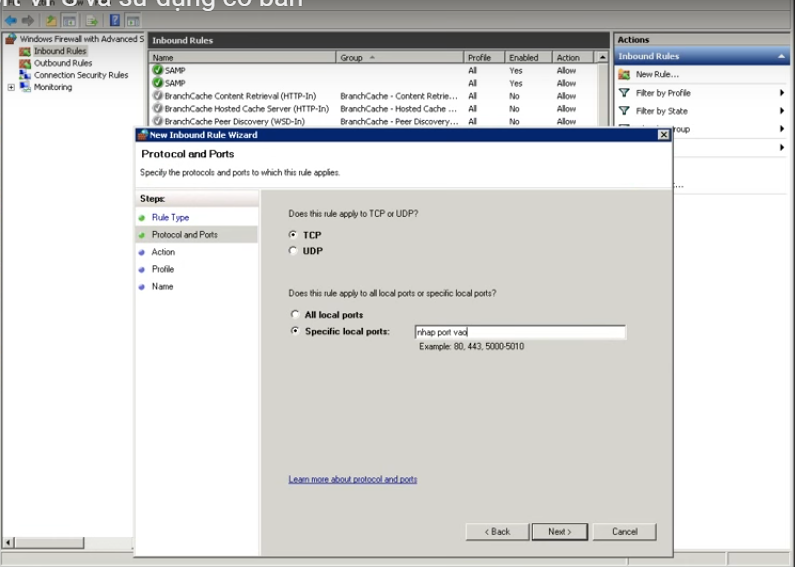Click Next to continue the wizard
The image size is (795, 567).
click(x=560, y=531)
